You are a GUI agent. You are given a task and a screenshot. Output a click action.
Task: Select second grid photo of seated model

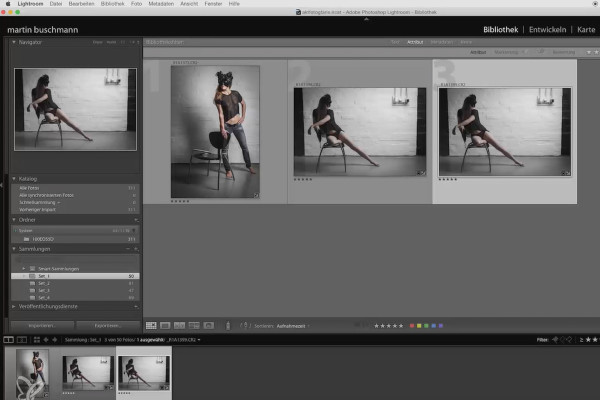pos(360,132)
